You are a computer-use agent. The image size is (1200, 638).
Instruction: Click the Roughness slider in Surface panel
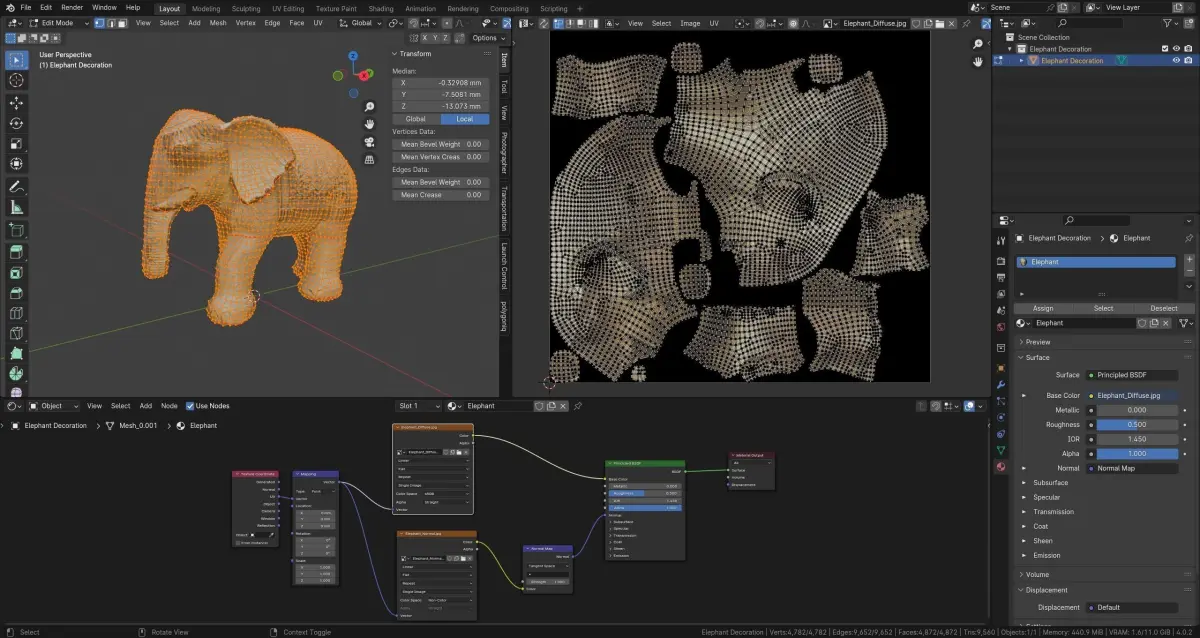pyautogui.click(x=1136, y=424)
